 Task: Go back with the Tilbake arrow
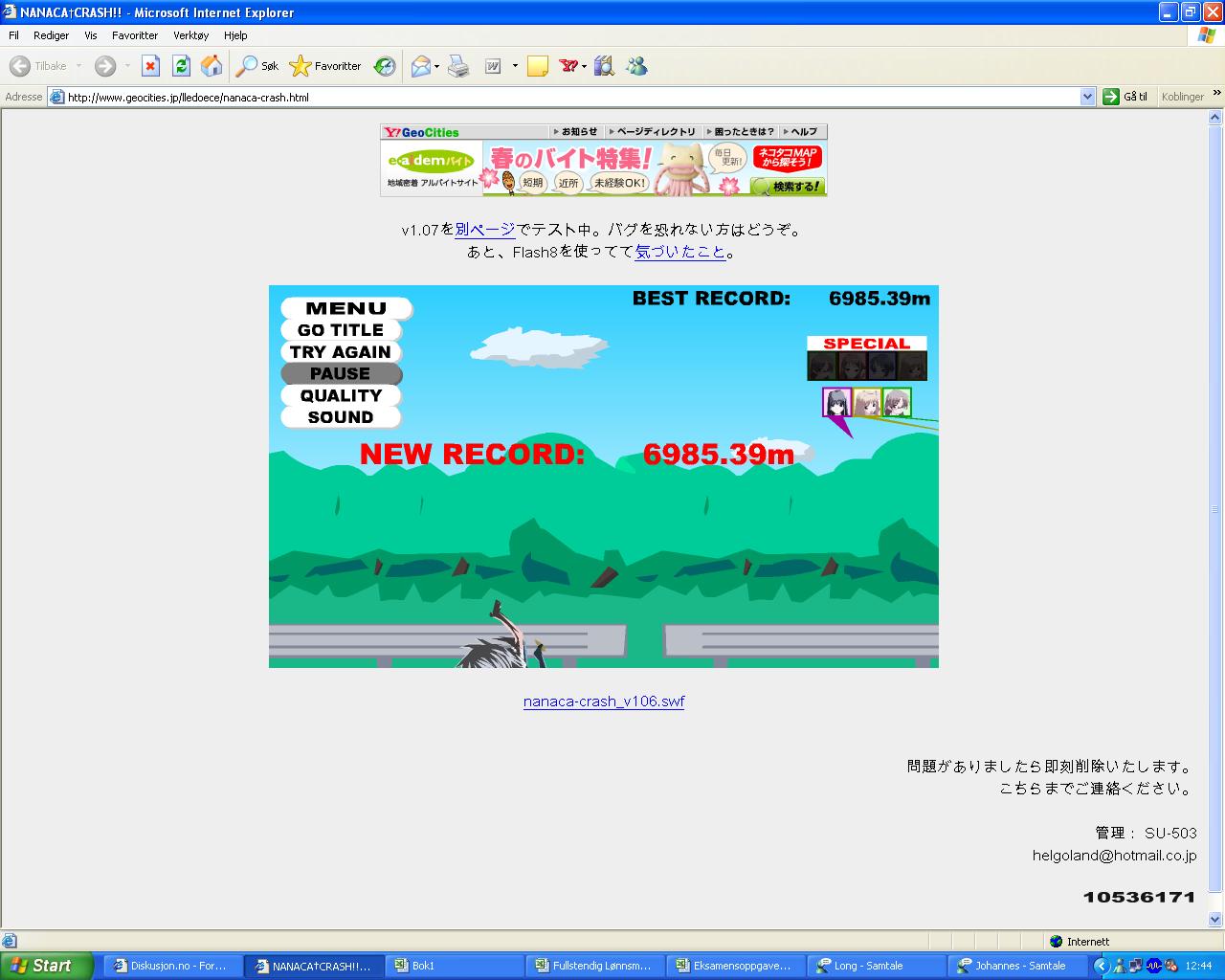pos(38,66)
